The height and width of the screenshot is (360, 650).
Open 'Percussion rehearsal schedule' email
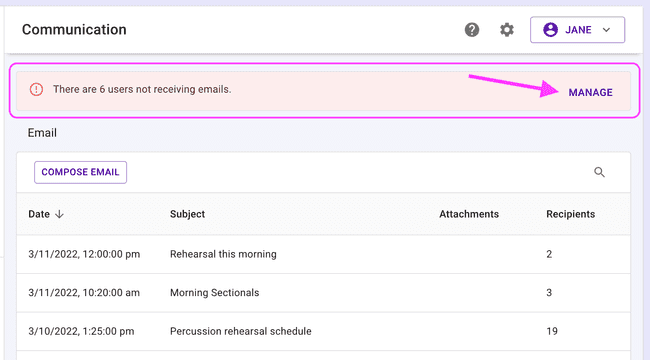click(240, 331)
